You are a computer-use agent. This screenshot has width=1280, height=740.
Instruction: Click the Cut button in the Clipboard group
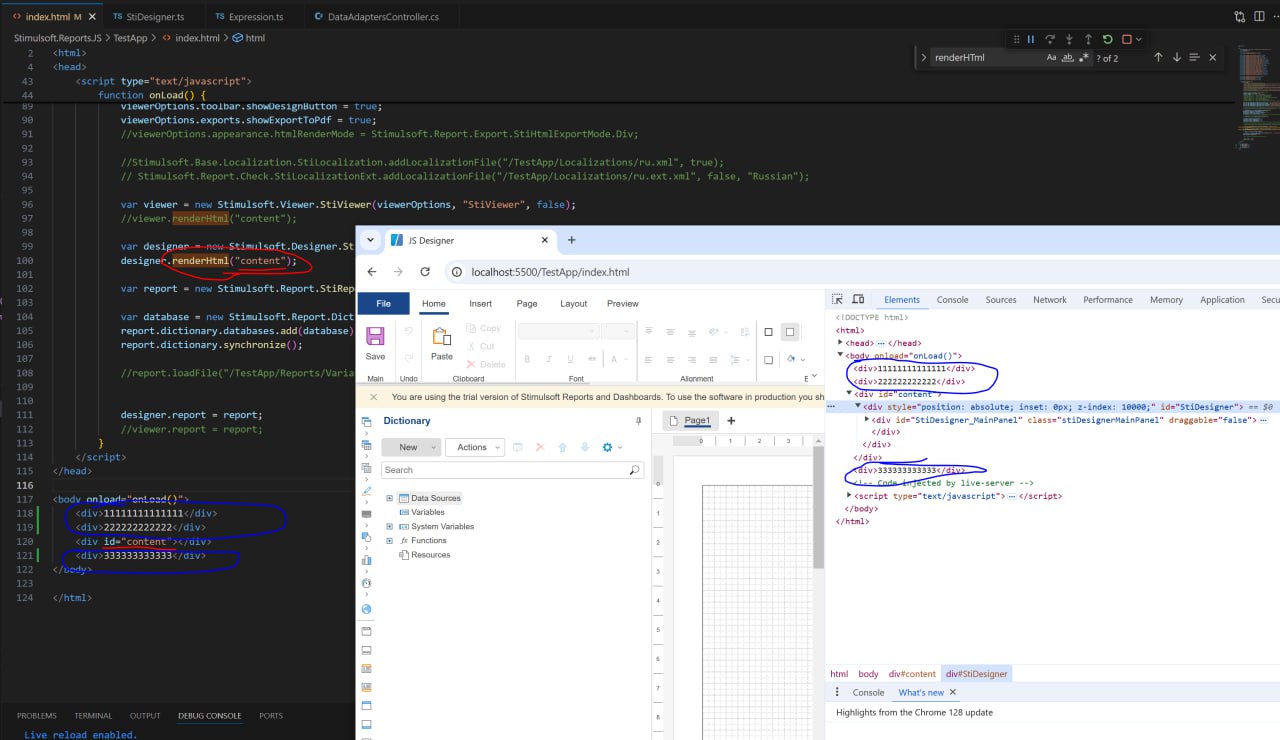coord(480,346)
